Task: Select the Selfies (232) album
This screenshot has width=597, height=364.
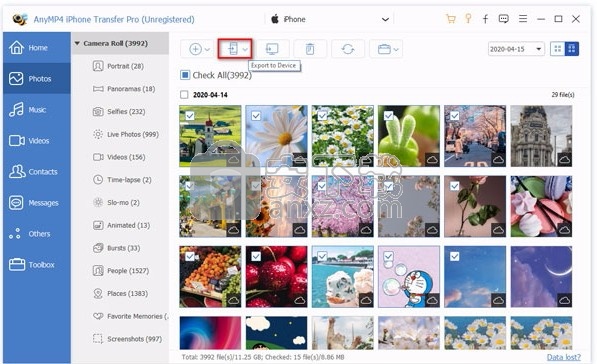Action: (120, 112)
